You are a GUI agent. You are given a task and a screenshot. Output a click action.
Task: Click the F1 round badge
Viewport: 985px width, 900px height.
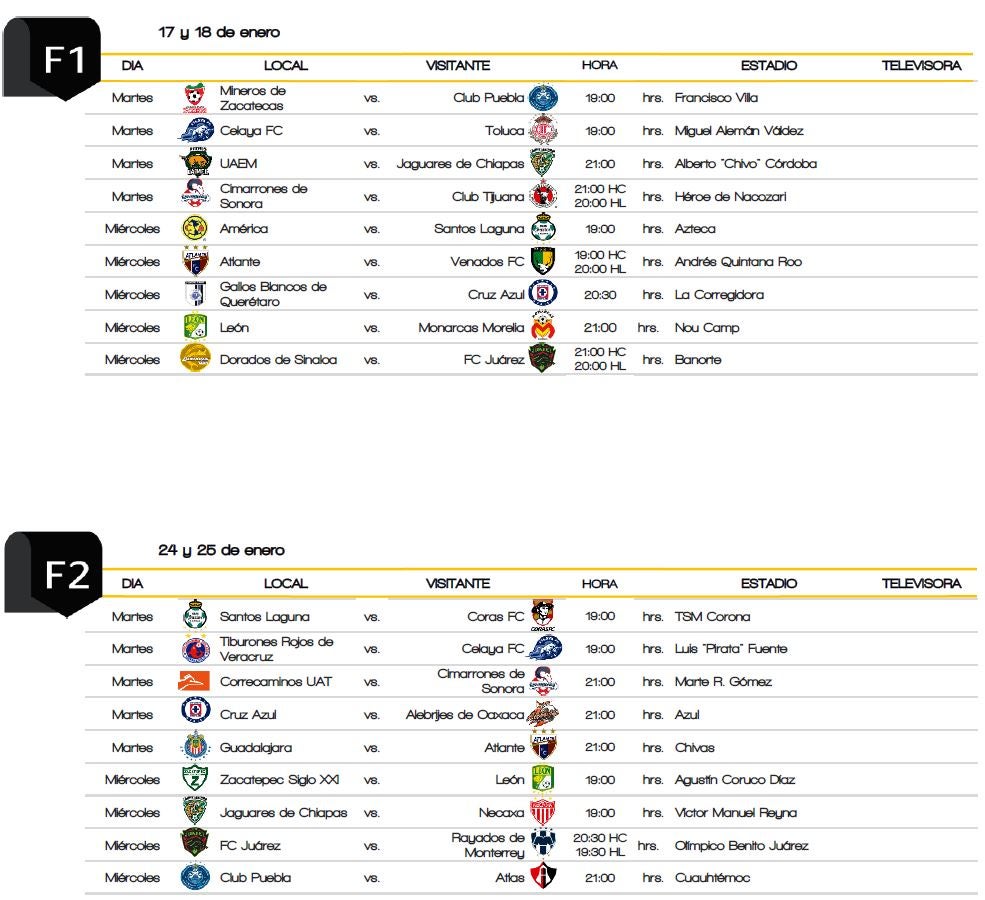coord(58,60)
